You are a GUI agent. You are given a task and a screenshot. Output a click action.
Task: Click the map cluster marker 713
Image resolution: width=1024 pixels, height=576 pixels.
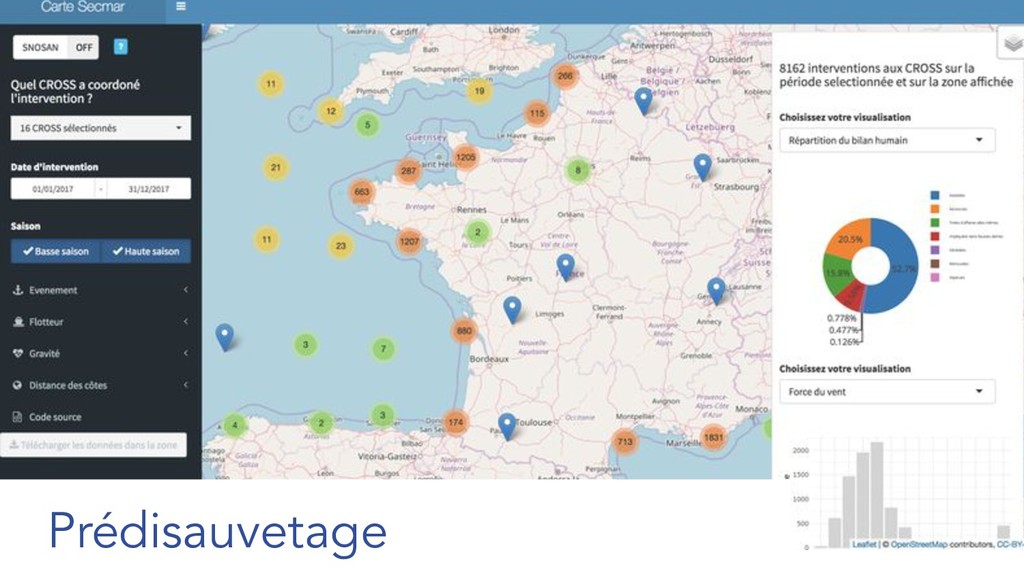pos(625,441)
